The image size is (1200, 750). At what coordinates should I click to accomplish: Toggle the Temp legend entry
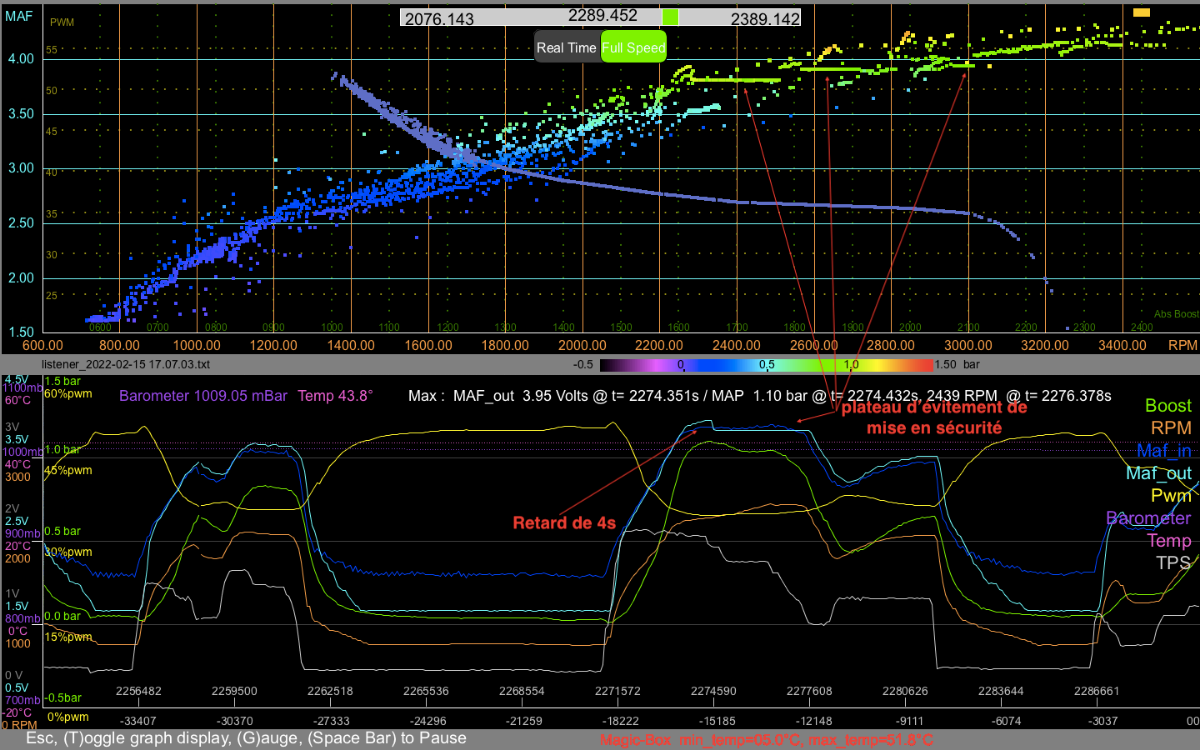(1169, 540)
